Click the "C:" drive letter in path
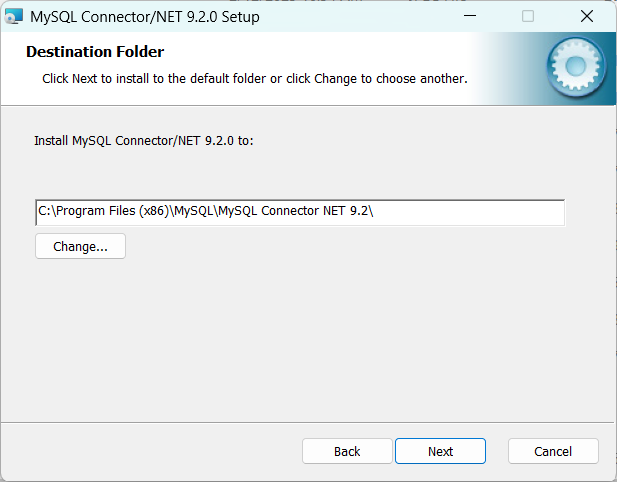The image size is (617, 482). [x=45, y=212]
